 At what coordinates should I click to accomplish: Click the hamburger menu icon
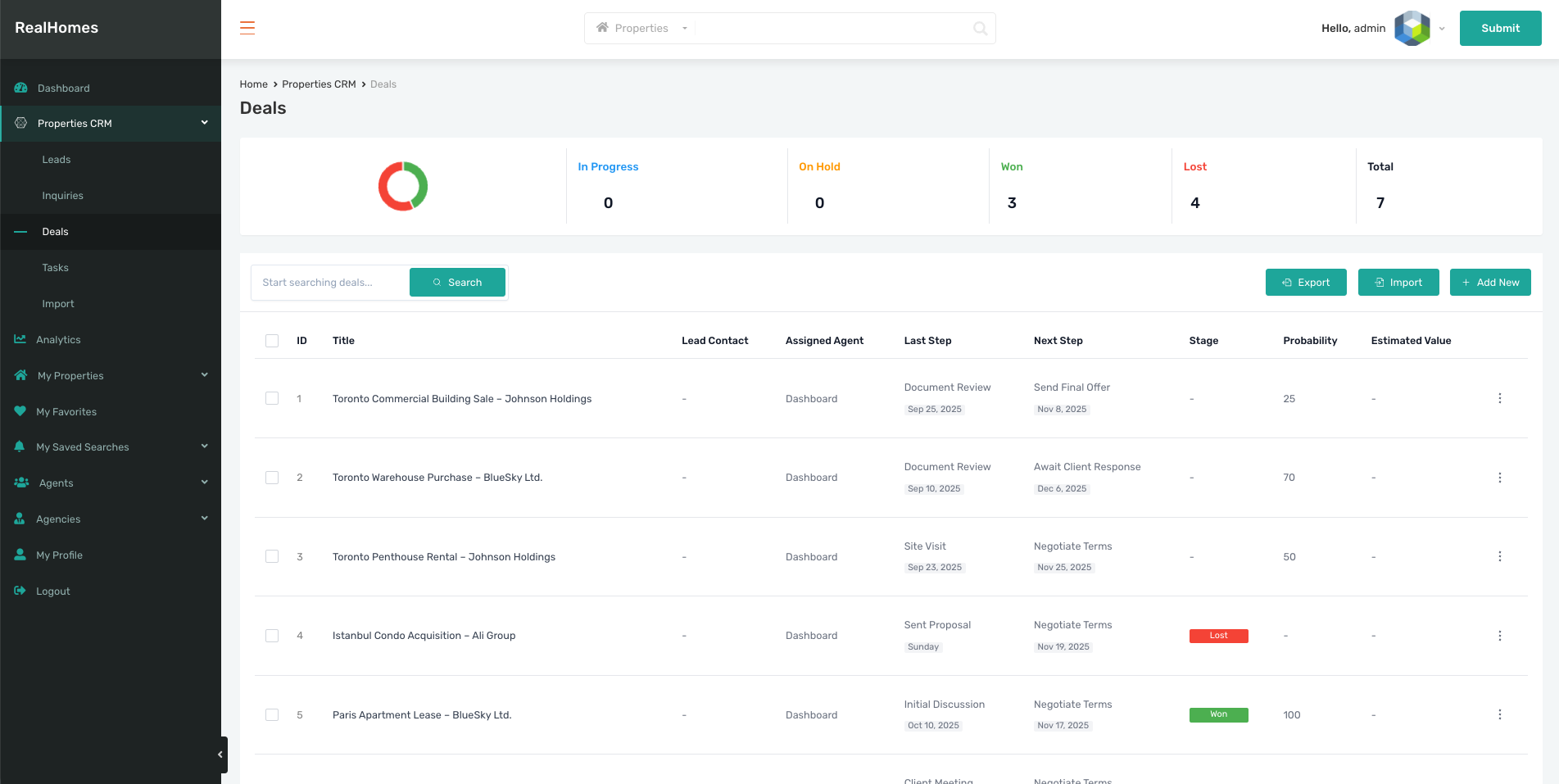tap(247, 28)
